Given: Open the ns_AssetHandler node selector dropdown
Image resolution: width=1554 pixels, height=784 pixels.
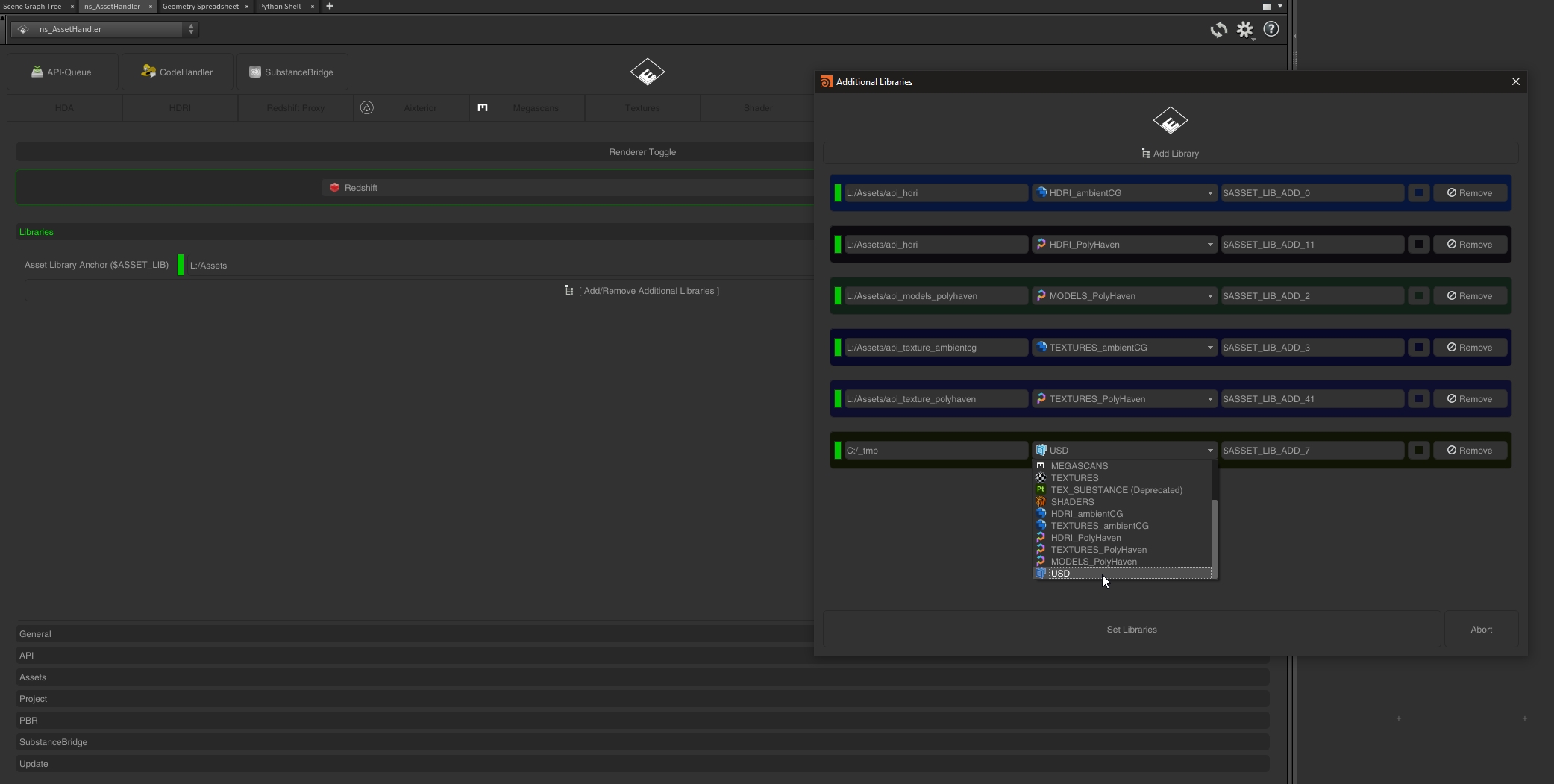Looking at the screenshot, I should 106,29.
